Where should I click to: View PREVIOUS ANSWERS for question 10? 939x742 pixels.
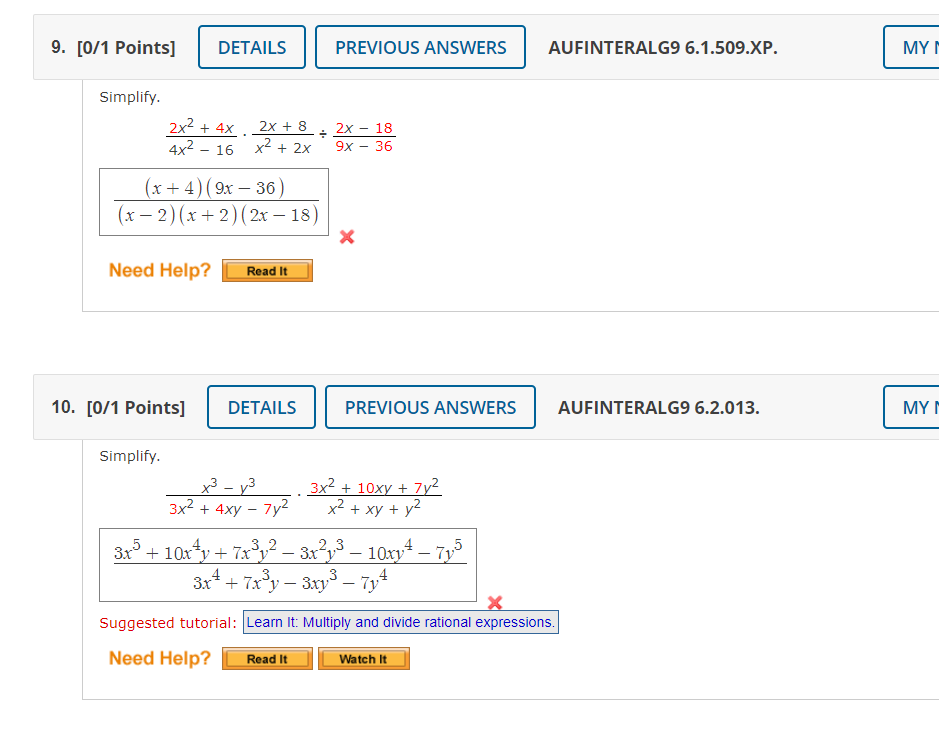click(430, 407)
